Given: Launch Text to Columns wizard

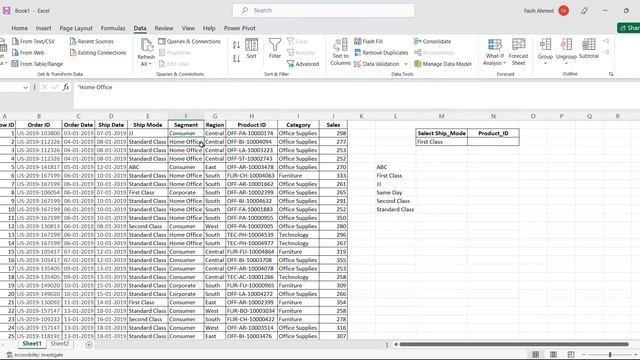Looking at the screenshot, I should coord(340,52).
